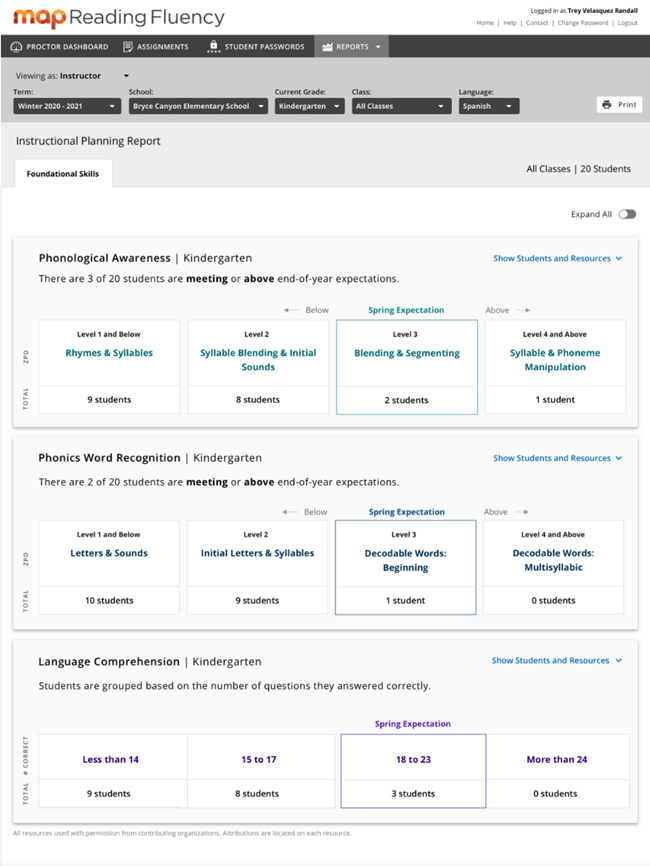Switch the Language dropdown from Spanish

click(x=489, y=106)
